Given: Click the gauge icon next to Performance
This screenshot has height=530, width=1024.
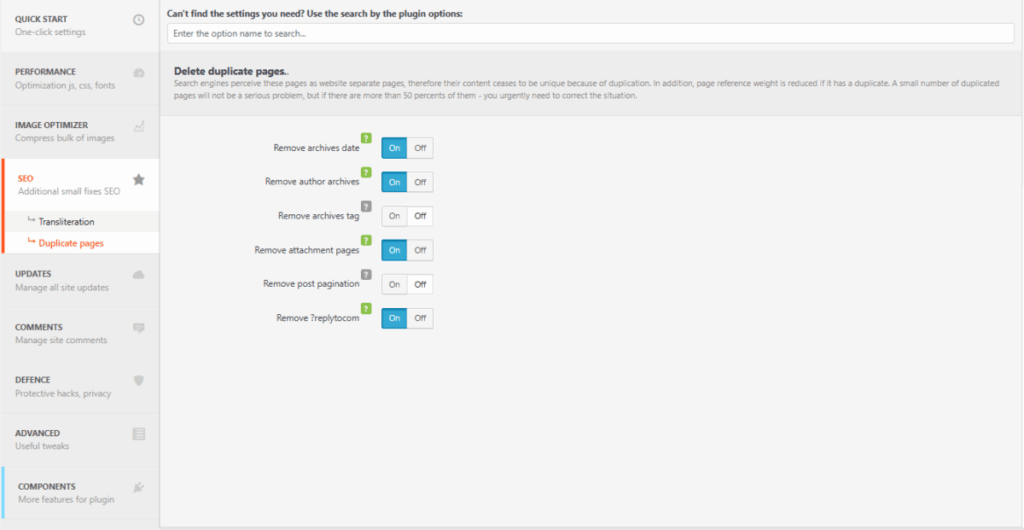Looking at the screenshot, I should coord(139,73).
